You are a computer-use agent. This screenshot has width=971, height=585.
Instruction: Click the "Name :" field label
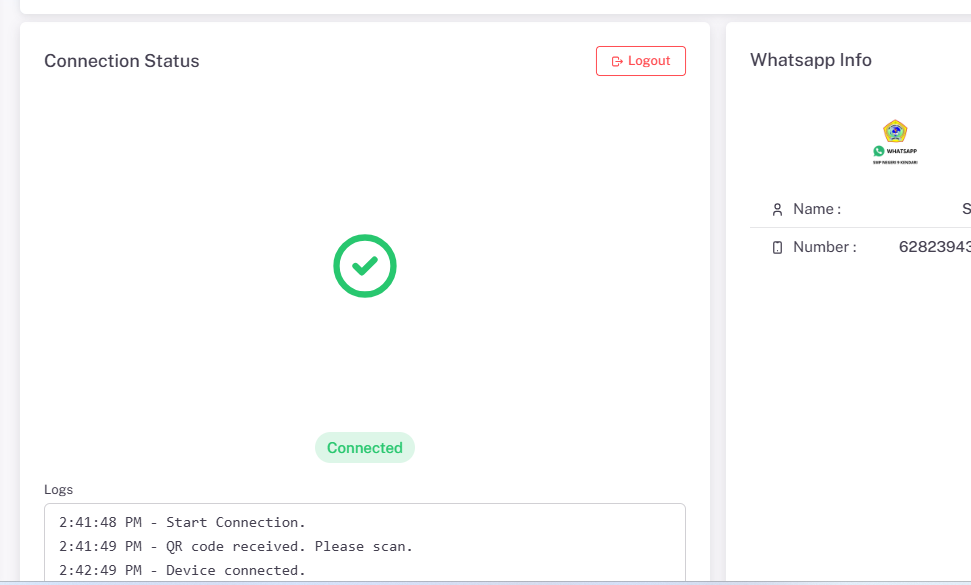click(x=817, y=209)
